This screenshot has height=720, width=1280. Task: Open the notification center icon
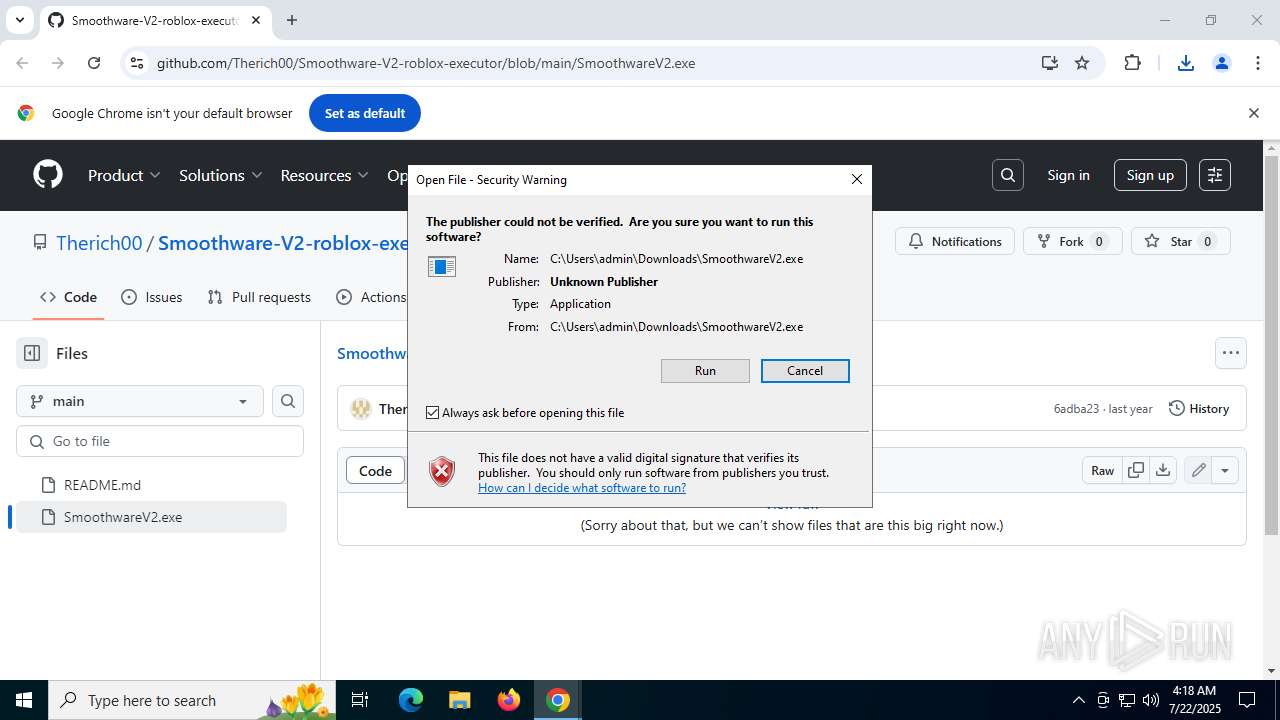point(1247,700)
